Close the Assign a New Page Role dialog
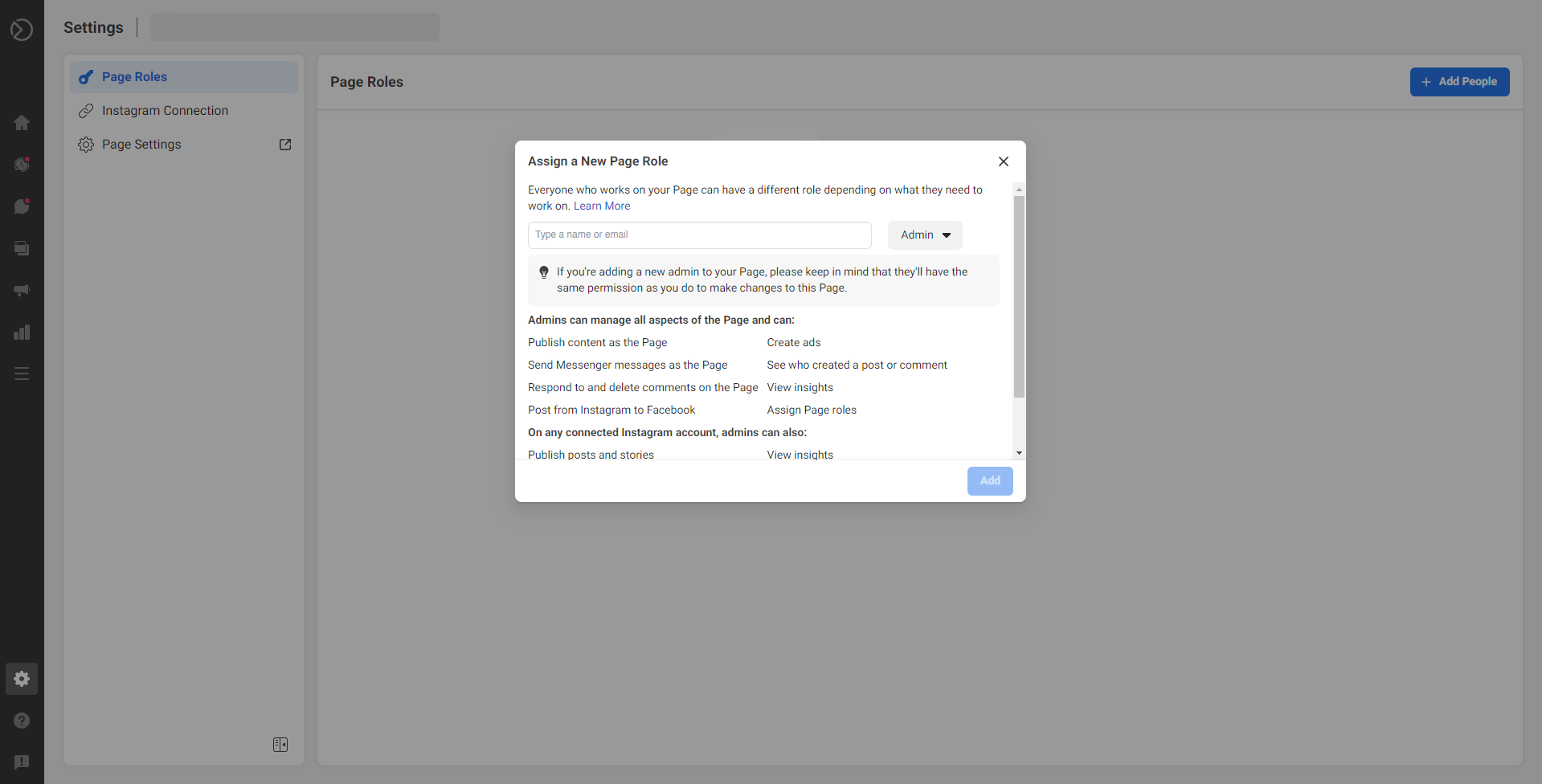 (1004, 161)
